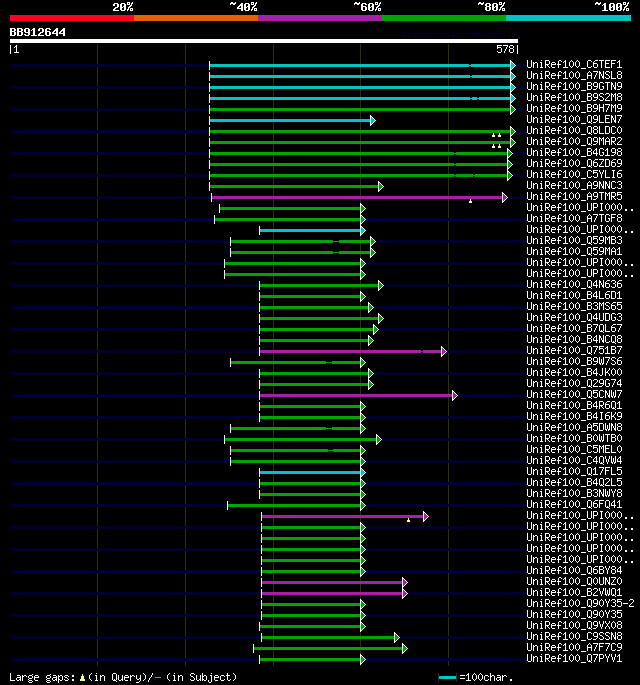Select the UniRef100_C4QVW4 label
Screen dimensions: 640x685
tap(574, 460)
